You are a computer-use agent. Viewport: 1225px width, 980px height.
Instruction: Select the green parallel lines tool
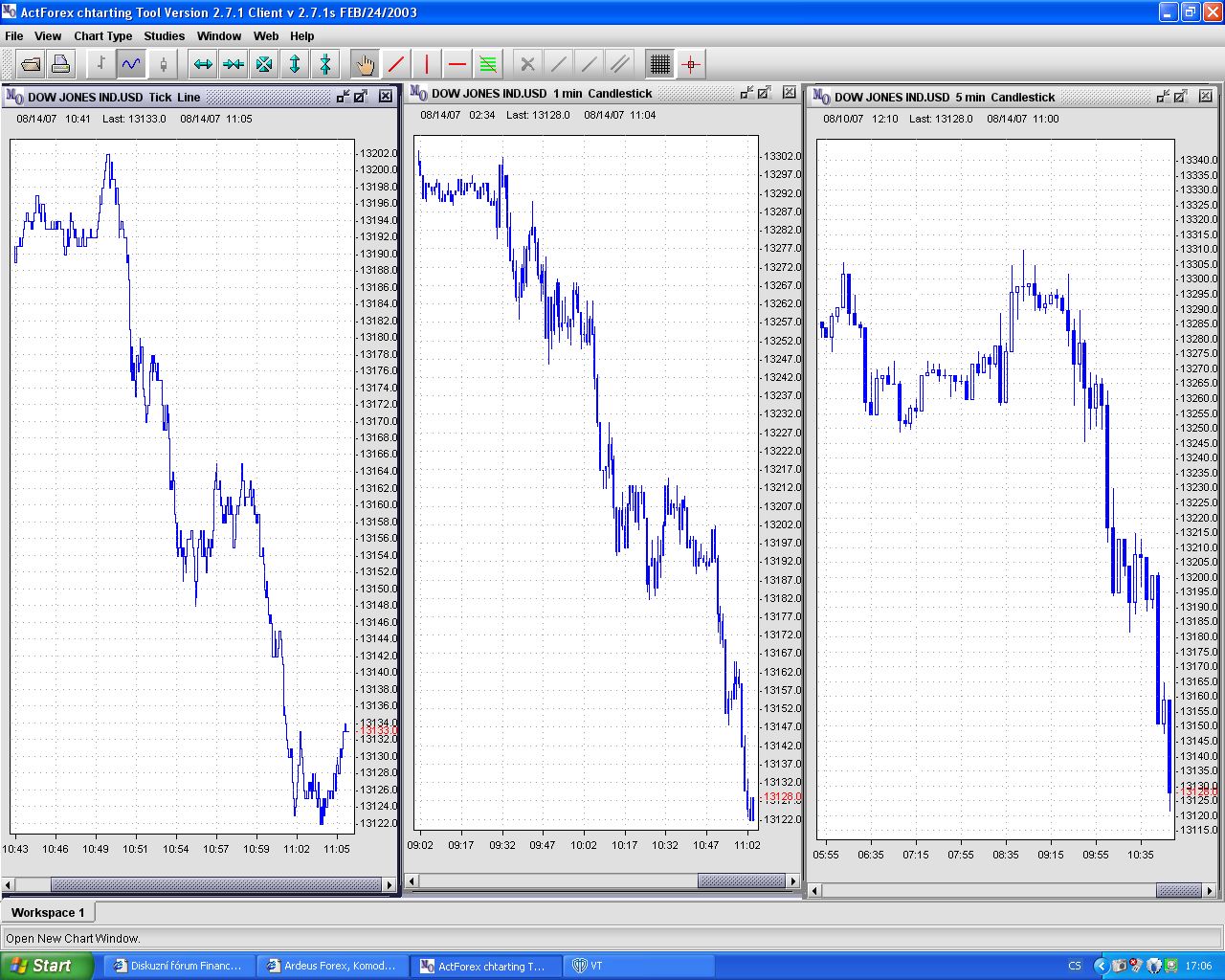pos(488,64)
